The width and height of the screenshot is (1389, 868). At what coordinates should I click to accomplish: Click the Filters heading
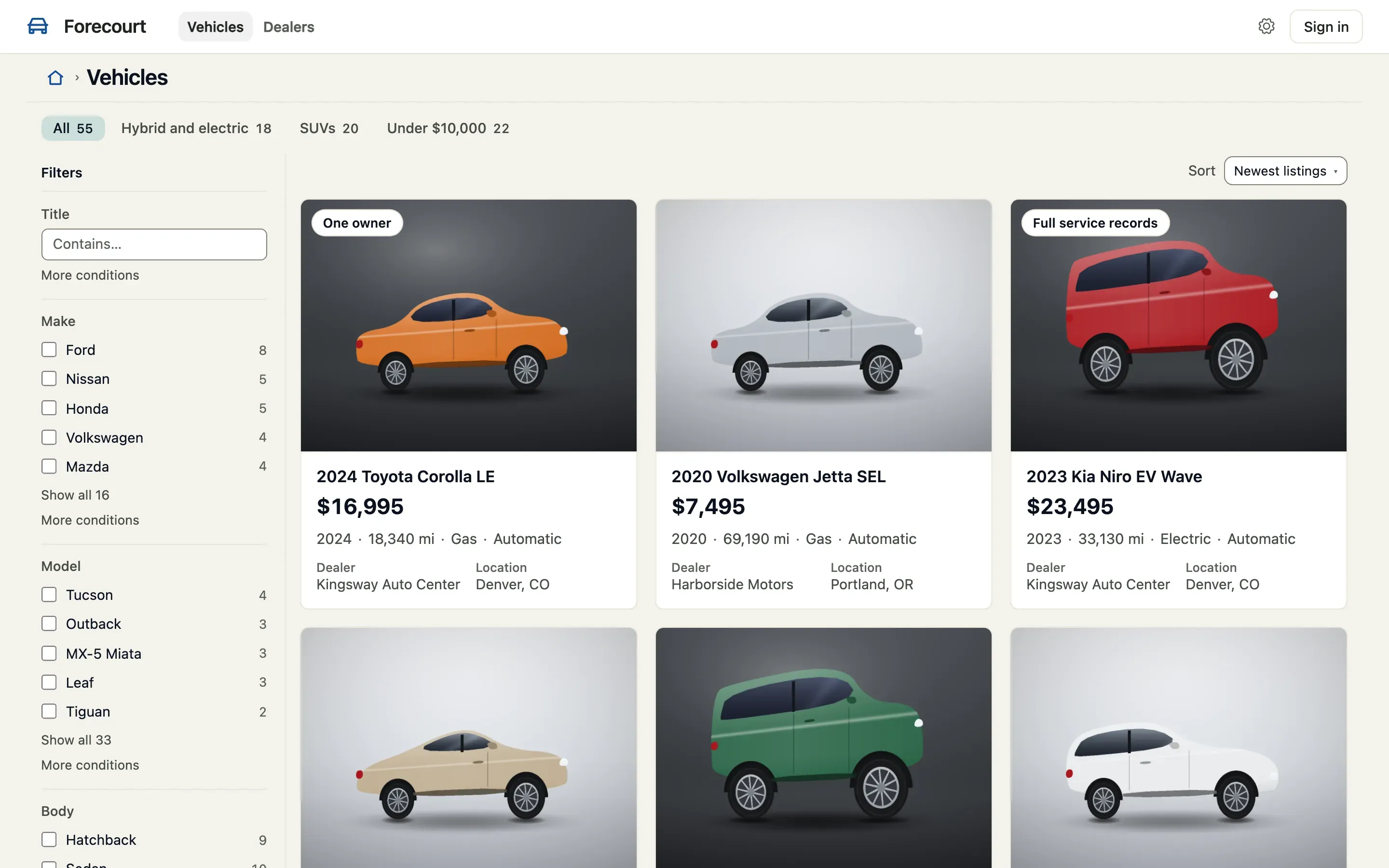point(61,173)
